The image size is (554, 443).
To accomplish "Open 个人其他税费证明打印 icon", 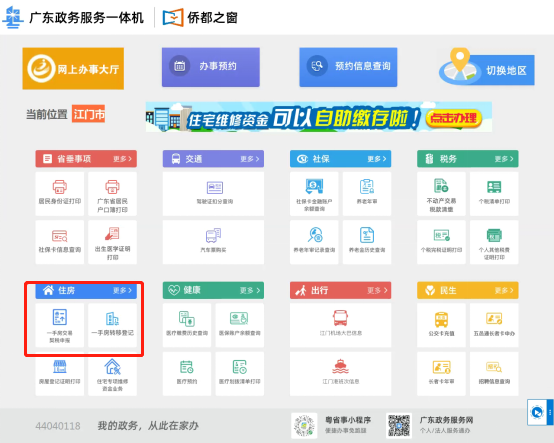I will 494,235.
